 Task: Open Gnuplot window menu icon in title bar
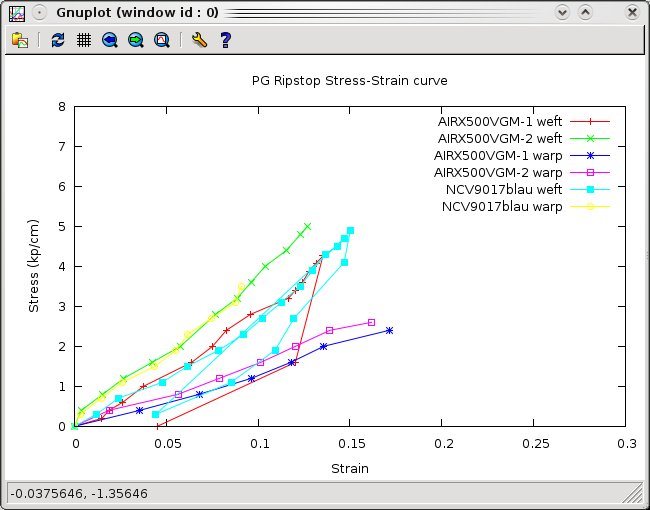point(17,13)
